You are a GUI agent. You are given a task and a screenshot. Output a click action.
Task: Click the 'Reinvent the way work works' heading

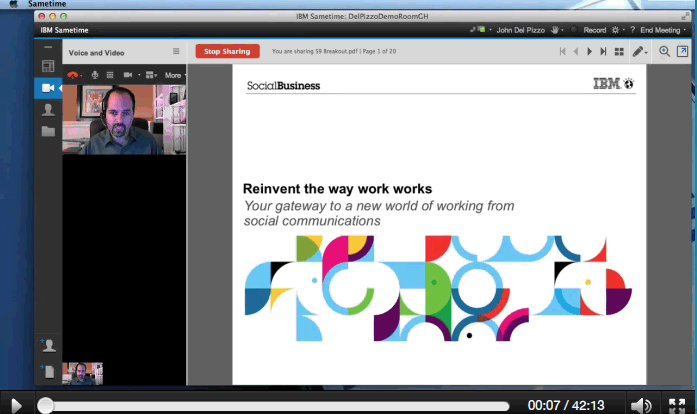tap(337, 189)
